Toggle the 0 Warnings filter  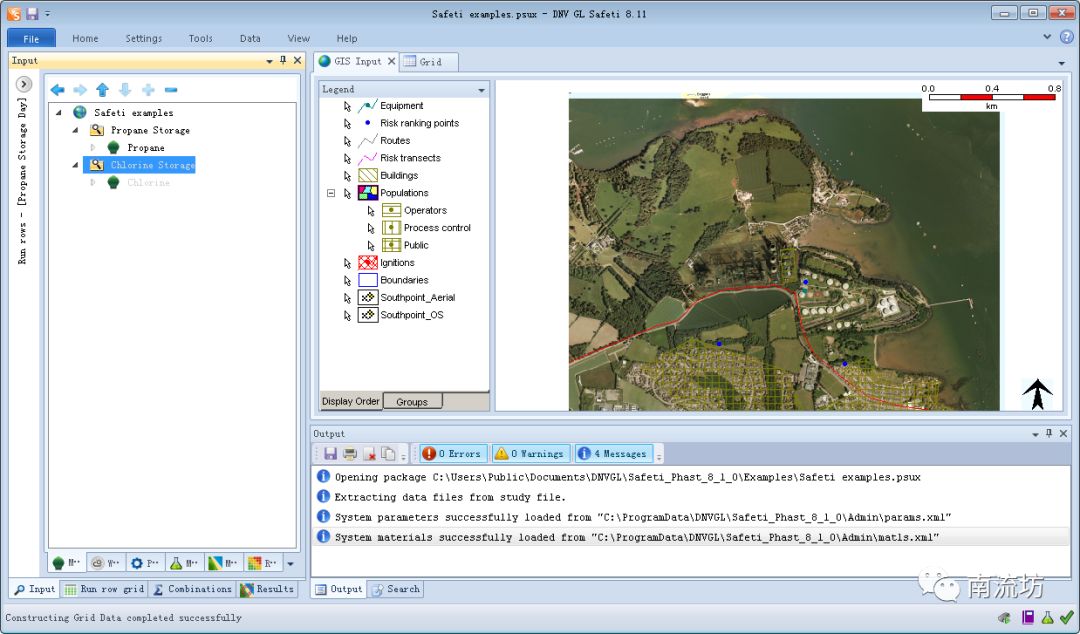pyautogui.click(x=531, y=454)
